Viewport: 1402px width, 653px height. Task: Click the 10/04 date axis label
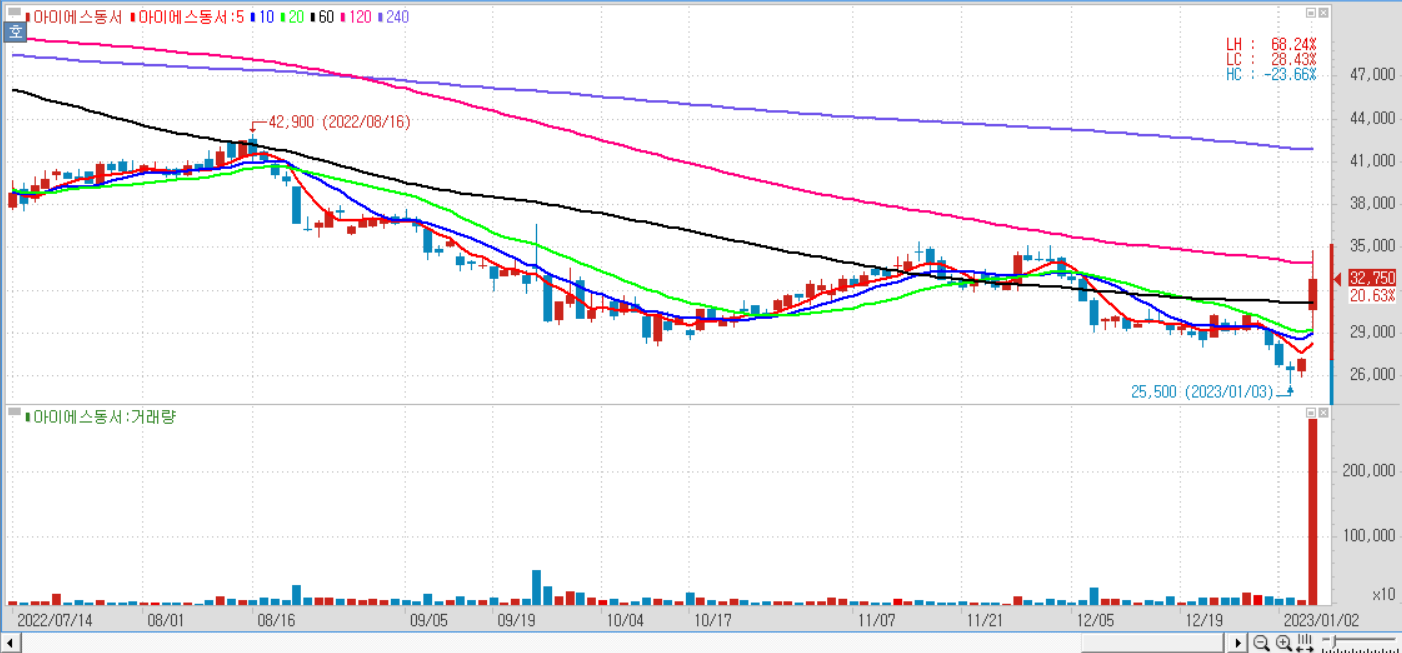tap(625, 620)
